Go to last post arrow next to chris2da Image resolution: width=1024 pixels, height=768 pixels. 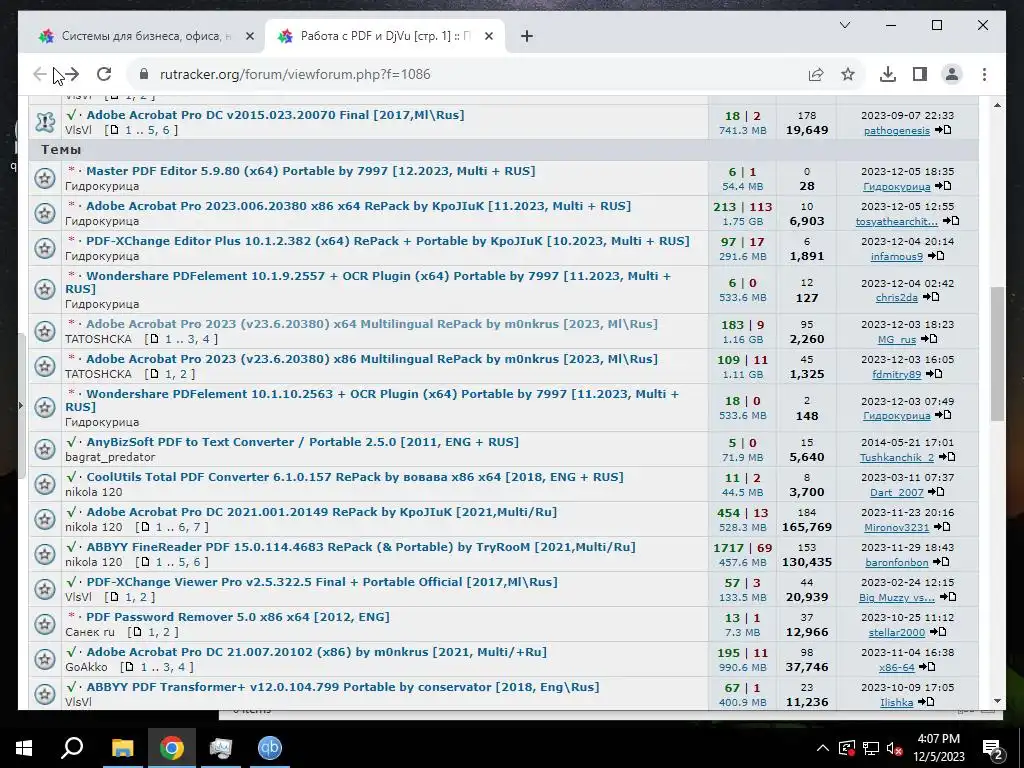(x=931, y=297)
